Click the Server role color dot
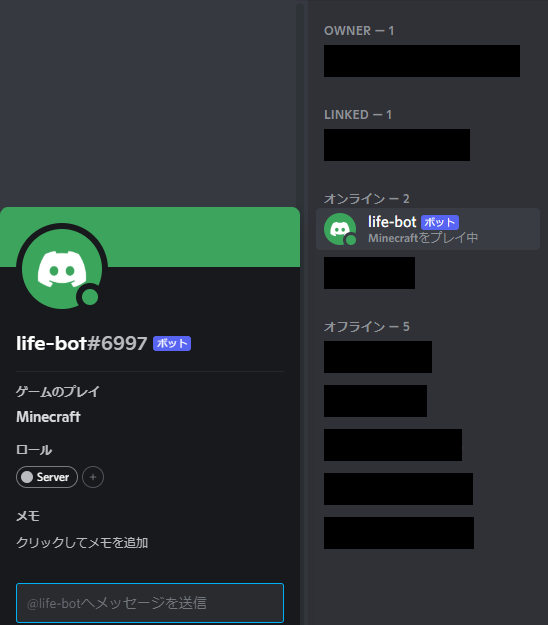The width and height of the screenshot is (548, 625). [27, 477]
